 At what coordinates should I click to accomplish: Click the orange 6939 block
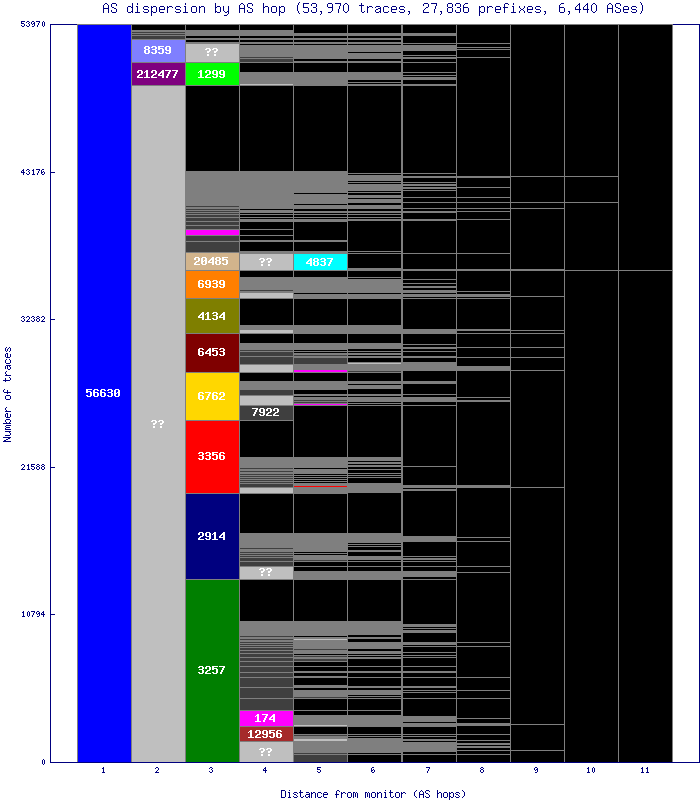212,284
